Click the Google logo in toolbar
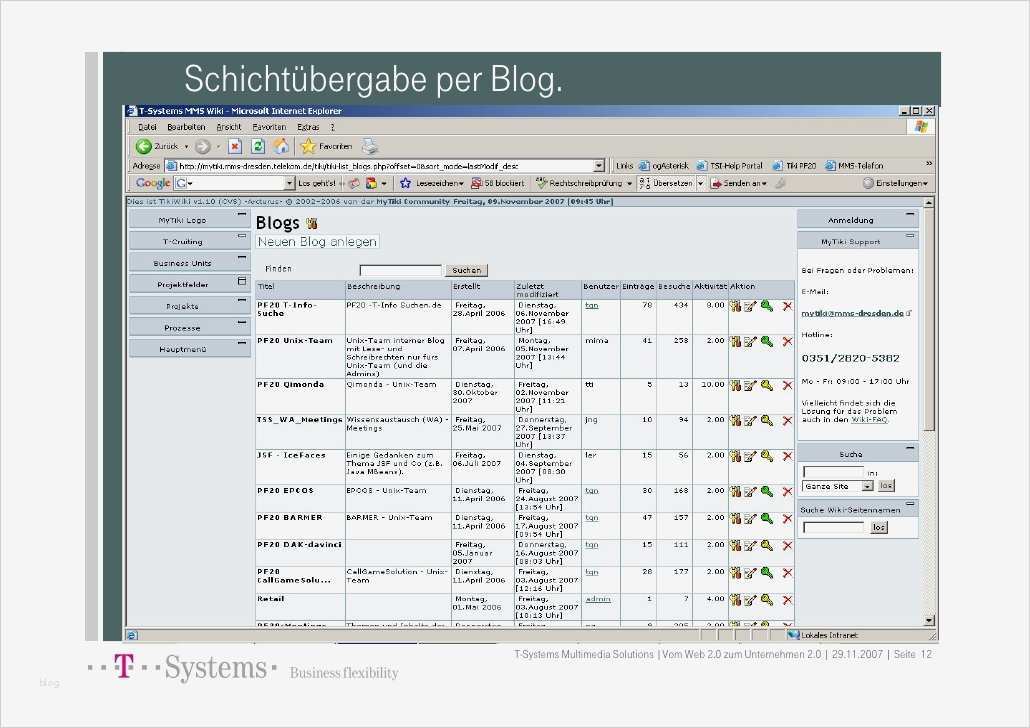This screenshot has height=728, width=1030. [x=153, y=183]
